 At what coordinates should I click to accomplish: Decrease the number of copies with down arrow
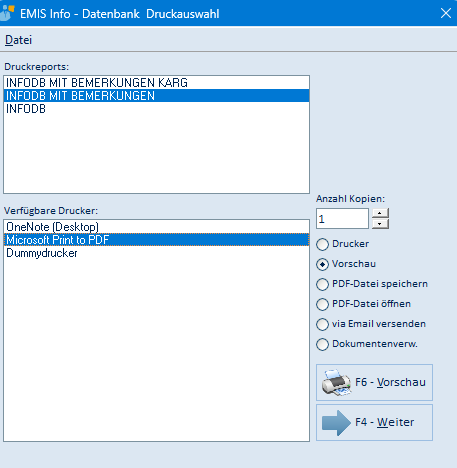click(x=380, y=224)
